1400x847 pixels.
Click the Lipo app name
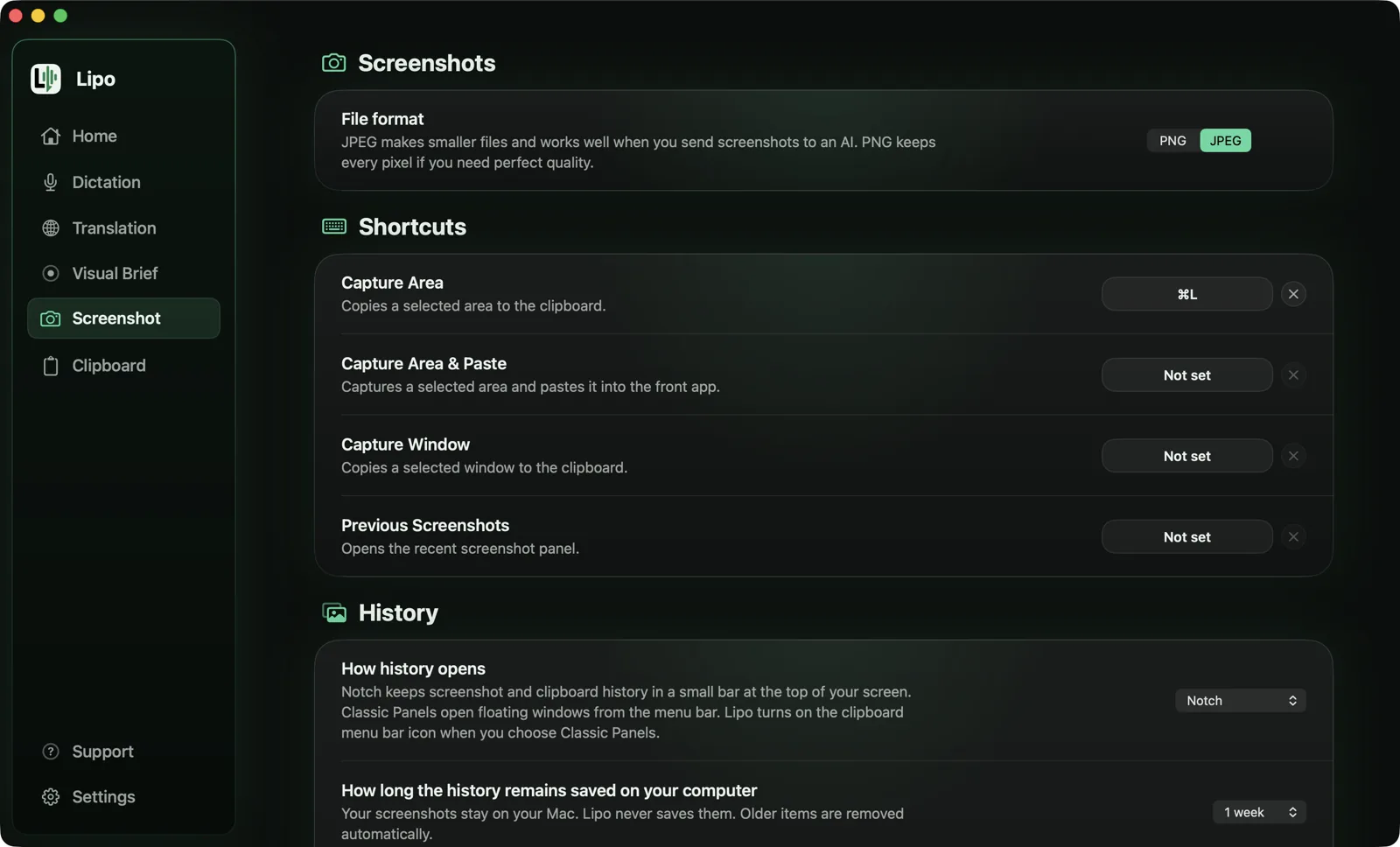tap(95, 79)
